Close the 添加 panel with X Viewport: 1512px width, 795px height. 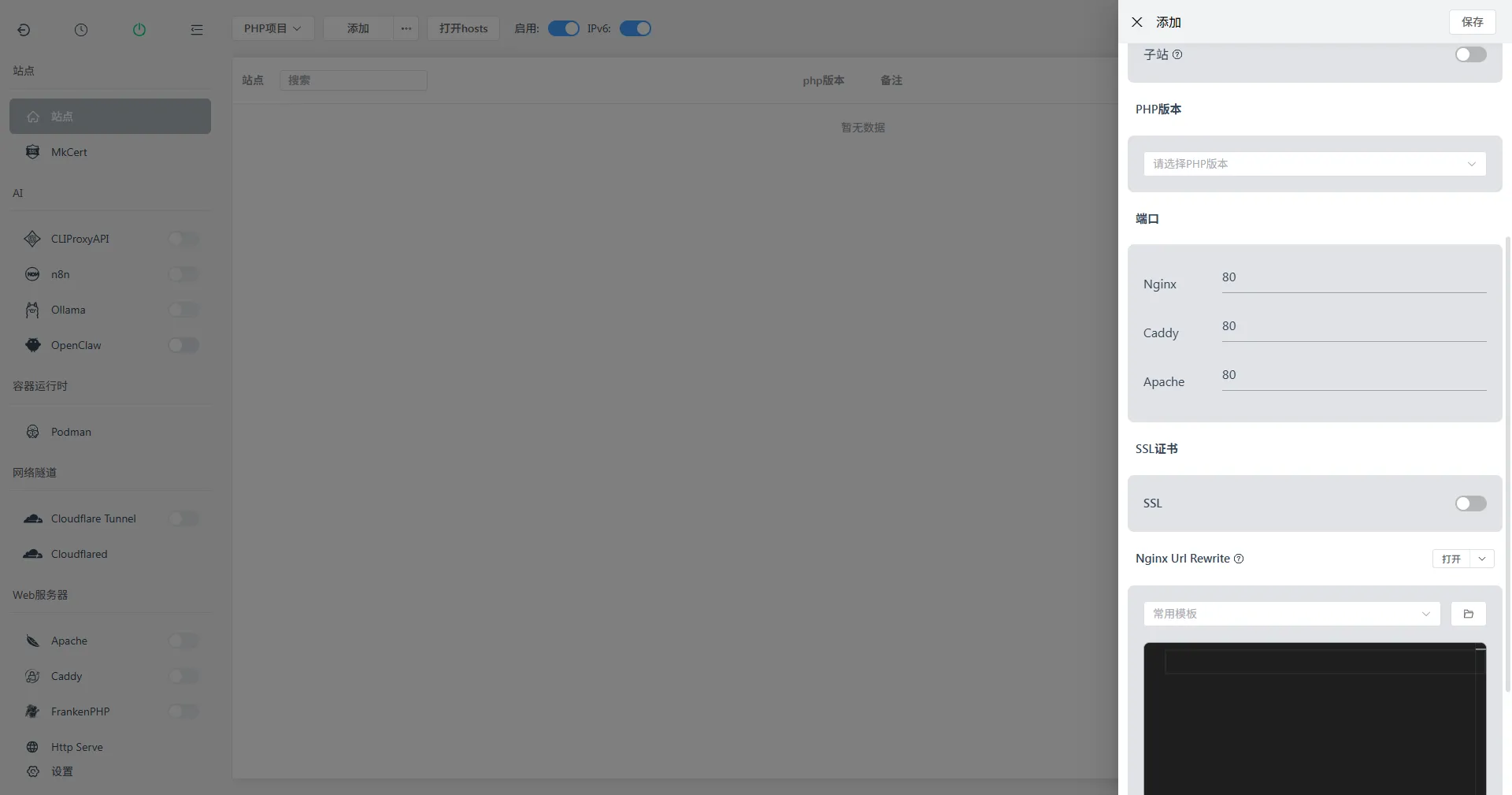1137,22
